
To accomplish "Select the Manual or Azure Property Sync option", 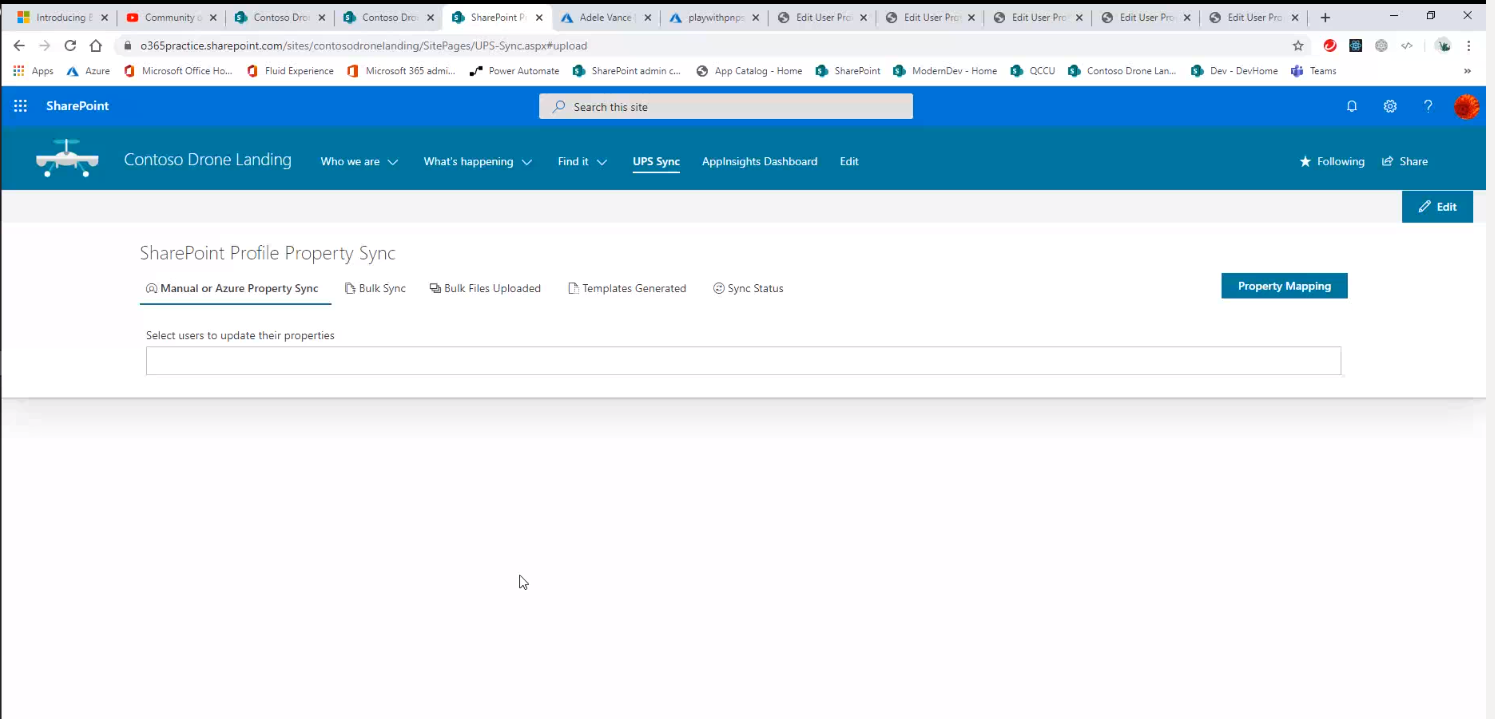I will [234, 288].
